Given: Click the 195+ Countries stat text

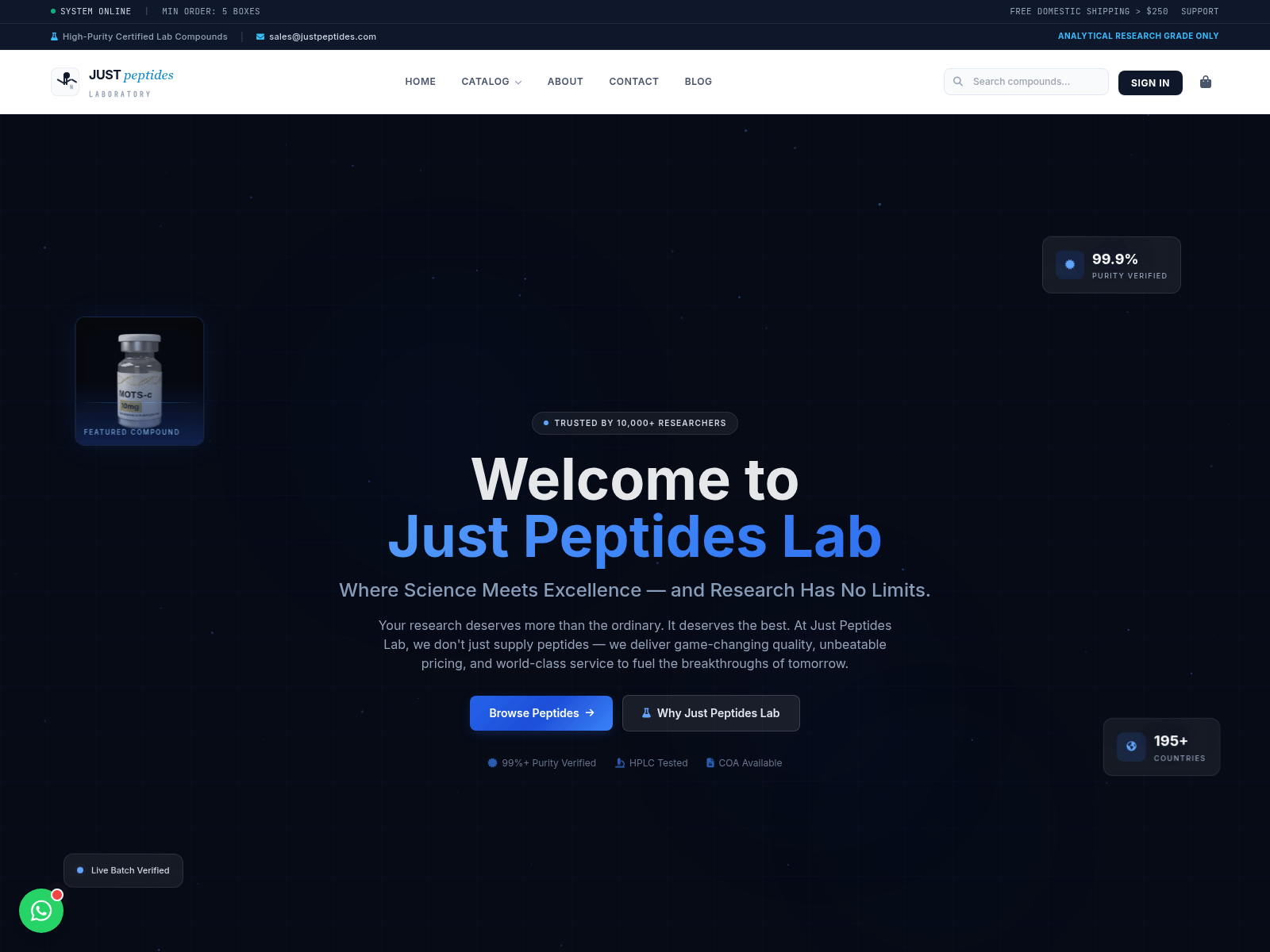Looking at the screenshot, I should 1180,747.
